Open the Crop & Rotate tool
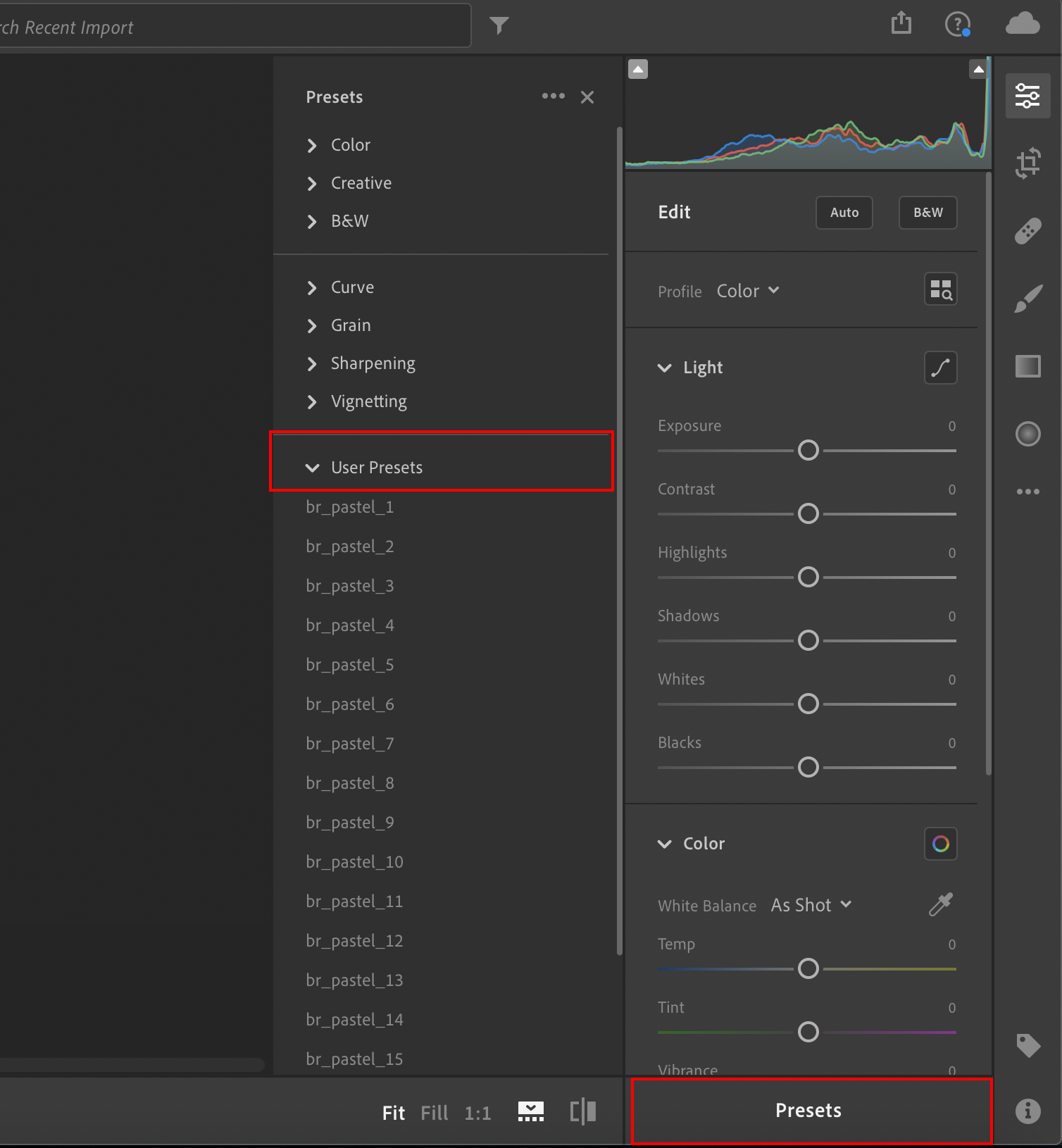This screenshot has width=1062, height=1148. tap(1027, 163)
